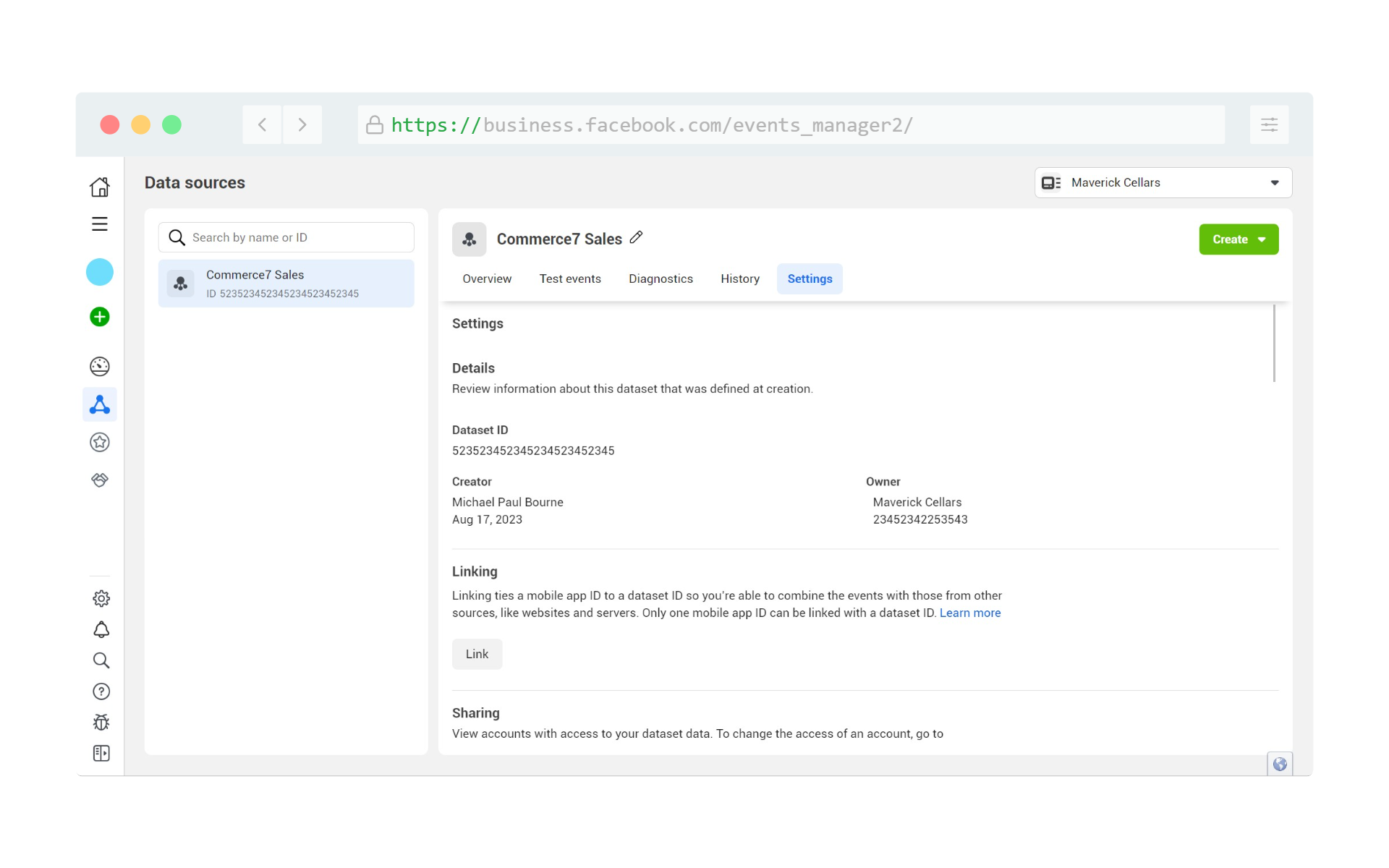Open the Overview gauge icon in sidebar
The width and height of the screenshot is (1389, 868).
(x=100, y=367)
